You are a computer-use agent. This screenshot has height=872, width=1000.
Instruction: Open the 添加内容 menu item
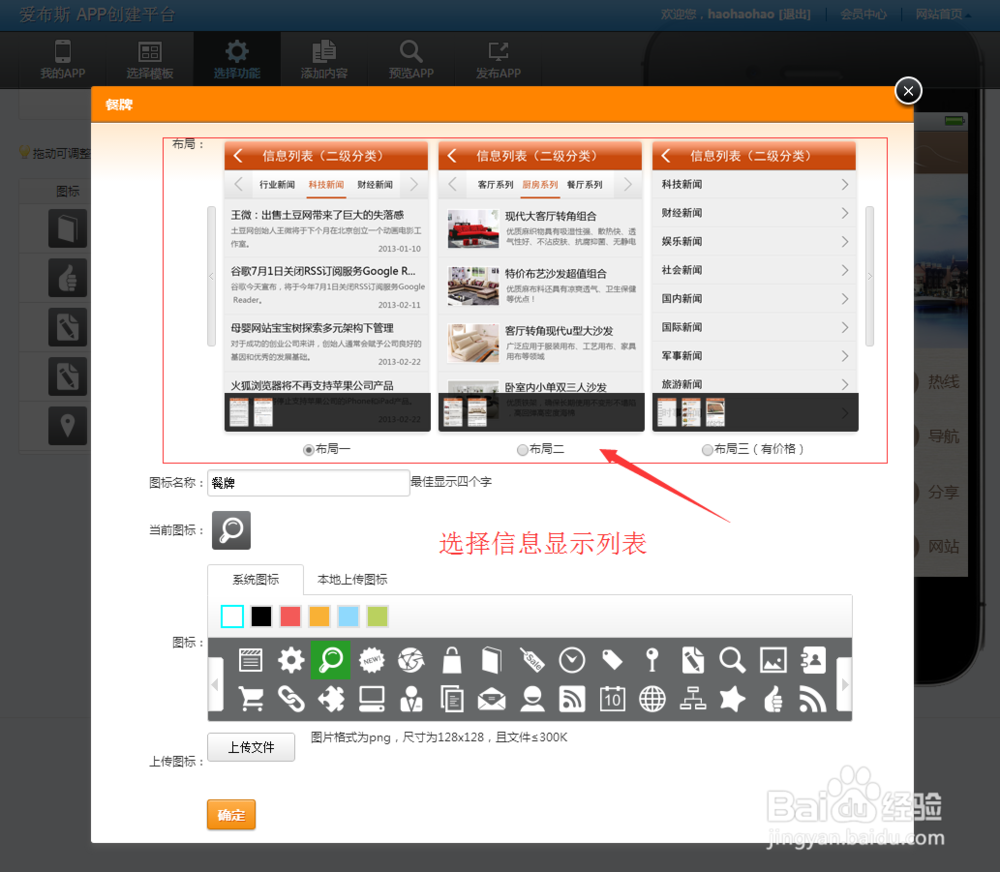[323, 59]
